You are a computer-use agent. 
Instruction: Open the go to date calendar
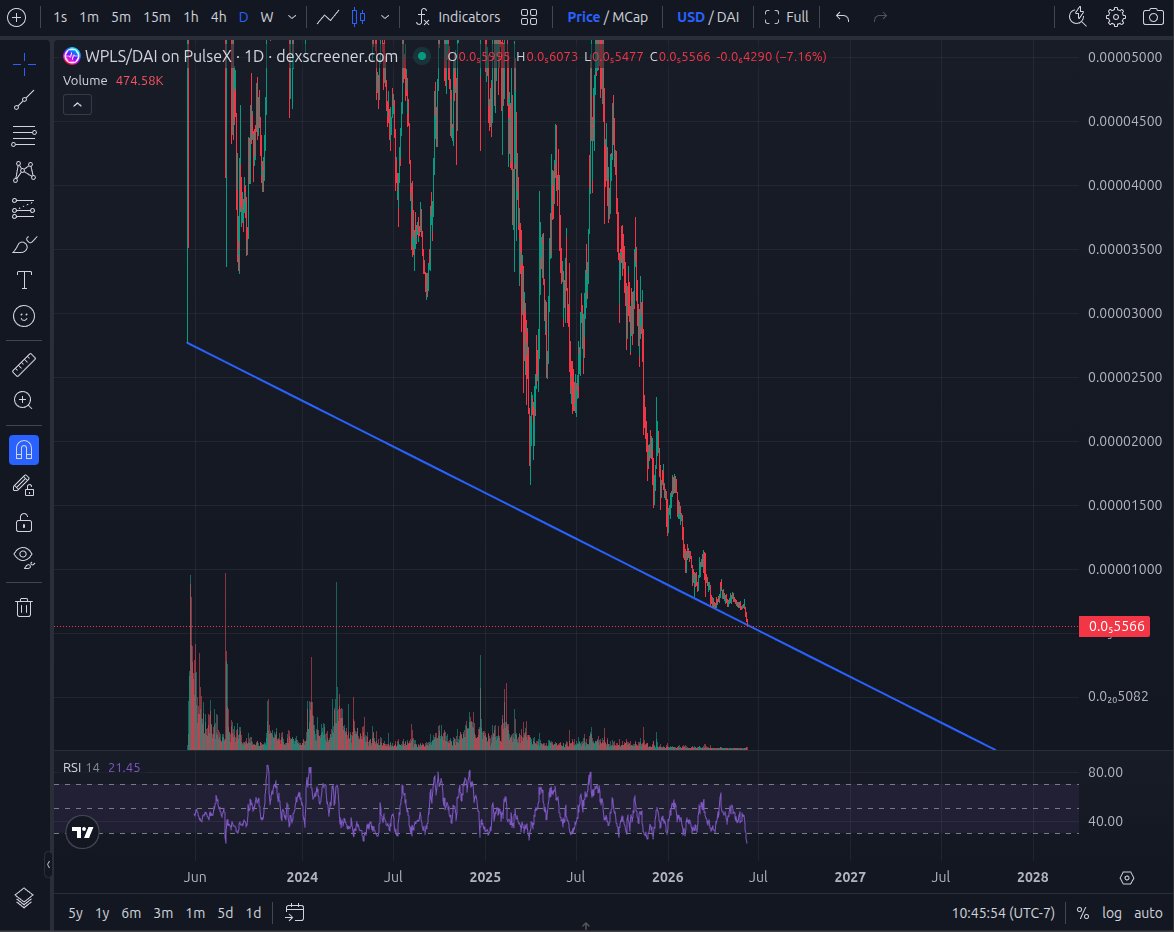(294, 913)
